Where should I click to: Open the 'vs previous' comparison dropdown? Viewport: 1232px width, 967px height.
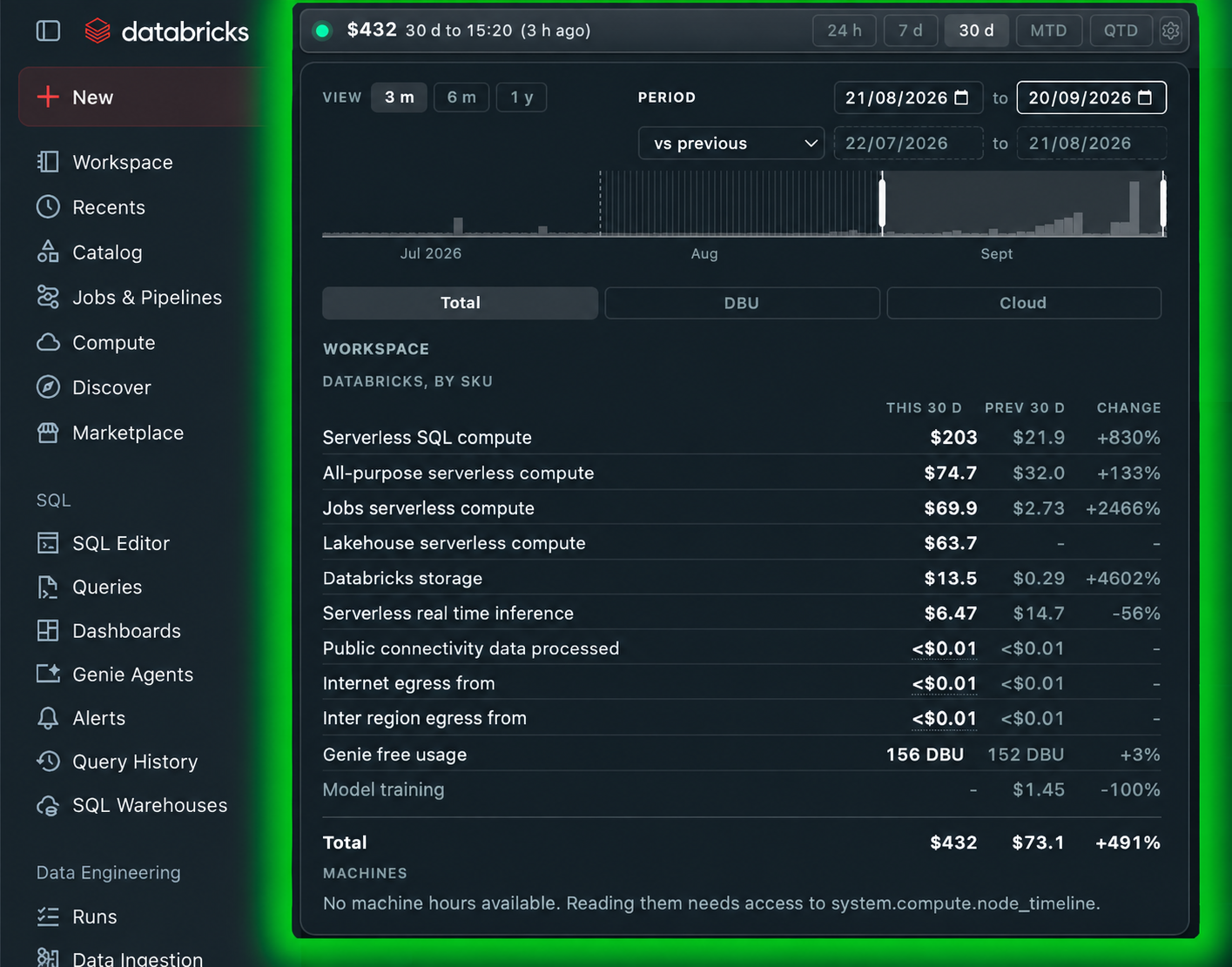pyautogui.click(x=731, y=144)
